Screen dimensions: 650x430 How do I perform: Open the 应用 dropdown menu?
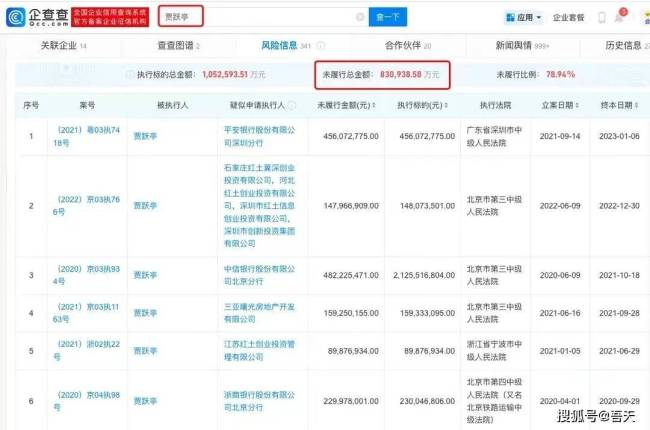coord(524,17)
